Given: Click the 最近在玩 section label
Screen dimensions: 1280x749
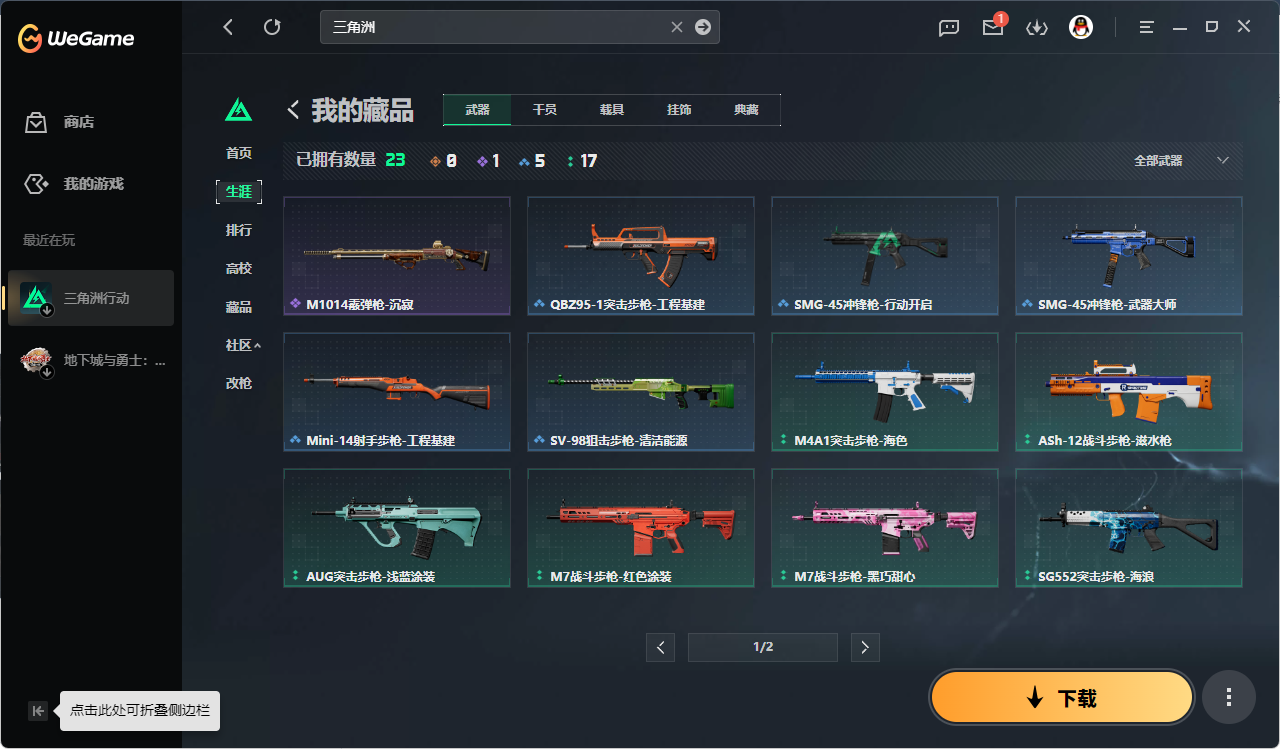Looking at the screenshot, I should tap(49, 240).
